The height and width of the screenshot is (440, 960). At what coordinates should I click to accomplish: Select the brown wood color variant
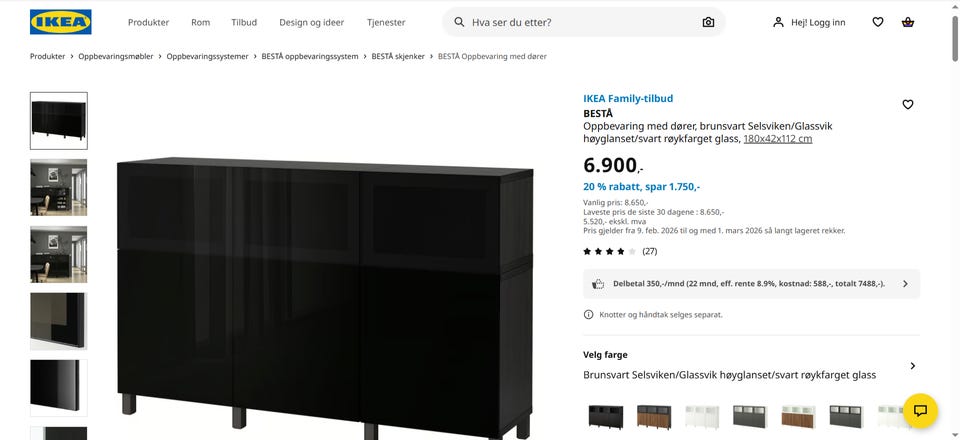coord(654,416)
